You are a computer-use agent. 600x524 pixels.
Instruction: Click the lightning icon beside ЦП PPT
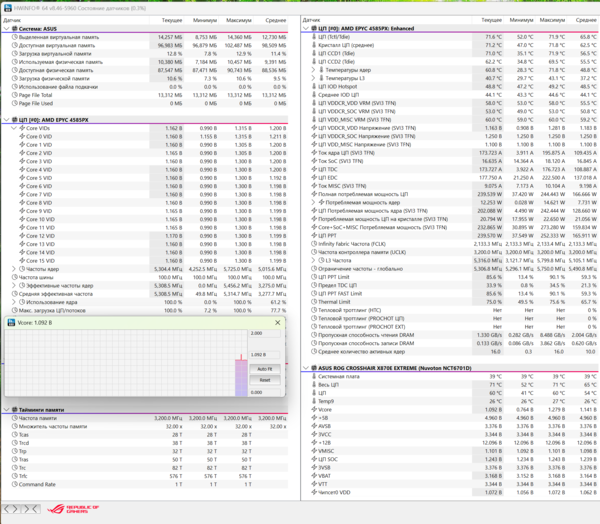(314, 235)
